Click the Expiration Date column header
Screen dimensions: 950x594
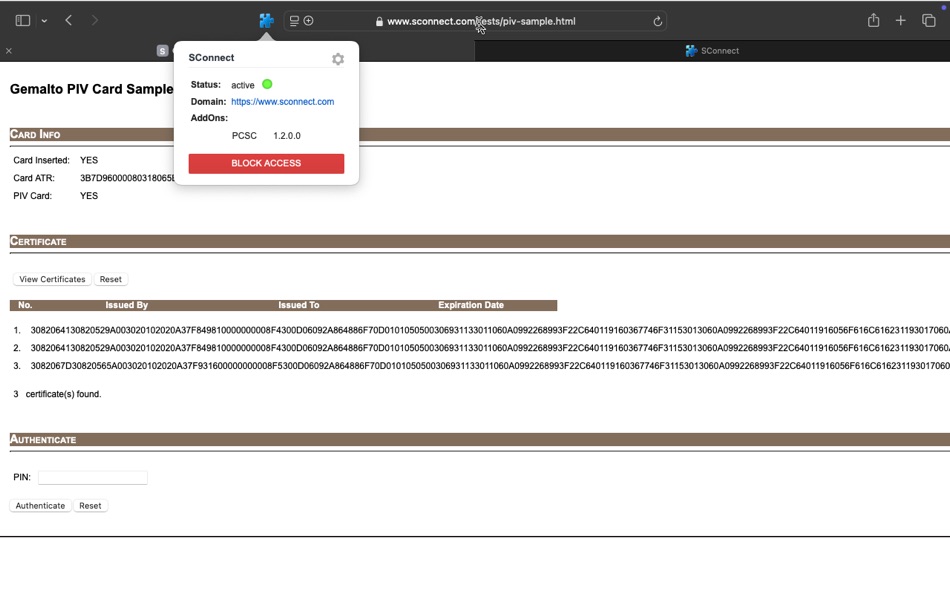pyautogui.click(x=471, y=305)
